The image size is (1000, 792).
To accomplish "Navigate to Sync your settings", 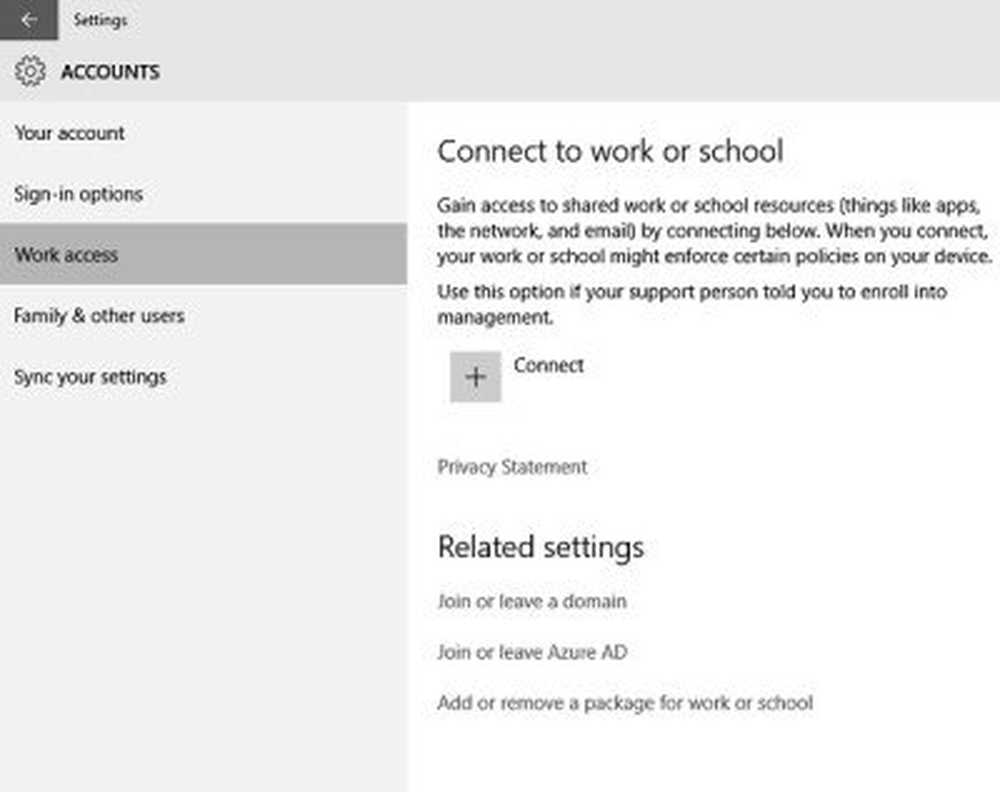I will pyautogui.click(x=90, y=377).
